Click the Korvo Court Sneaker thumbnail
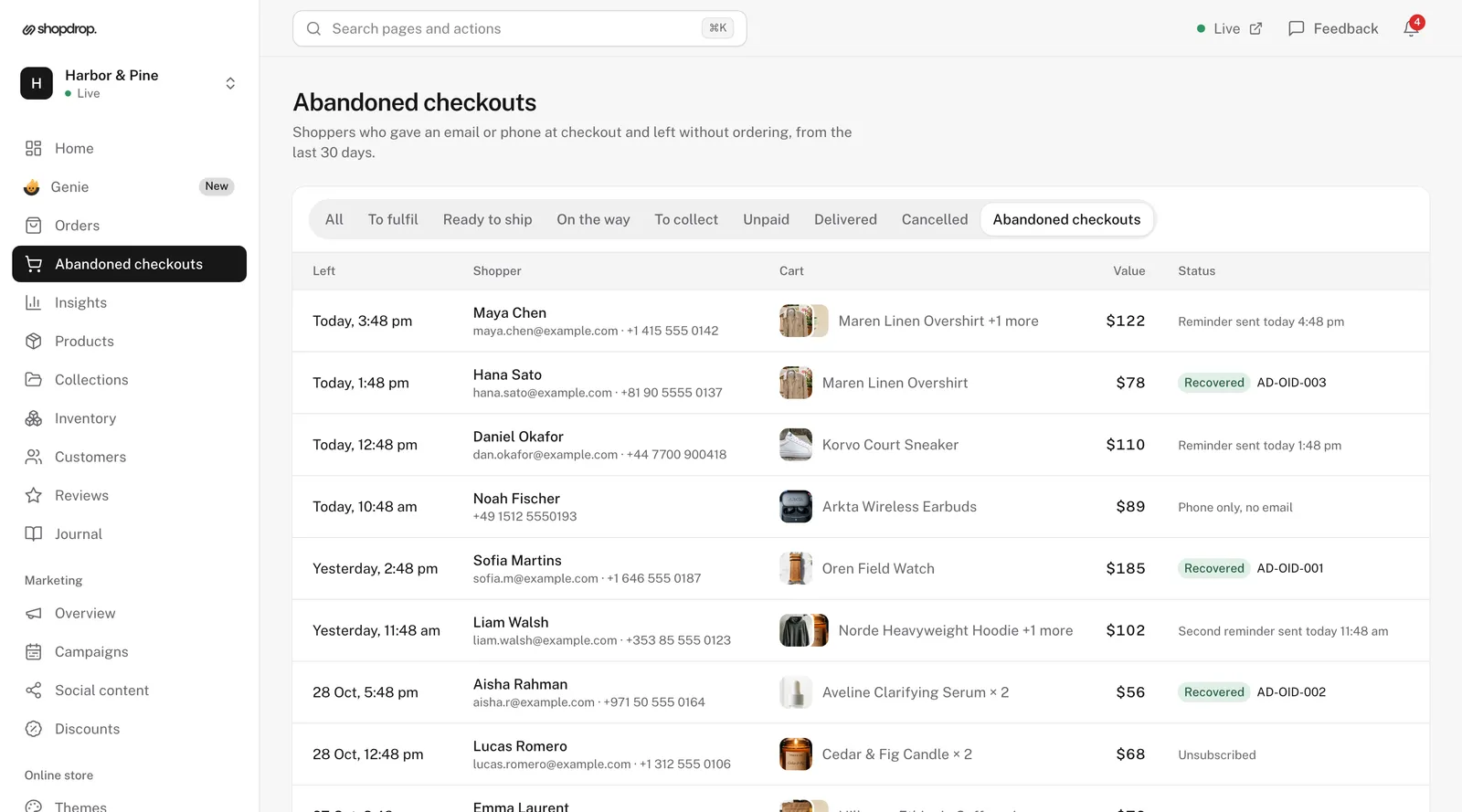This screenshot has width=1462, height=812. pos(795,445)
